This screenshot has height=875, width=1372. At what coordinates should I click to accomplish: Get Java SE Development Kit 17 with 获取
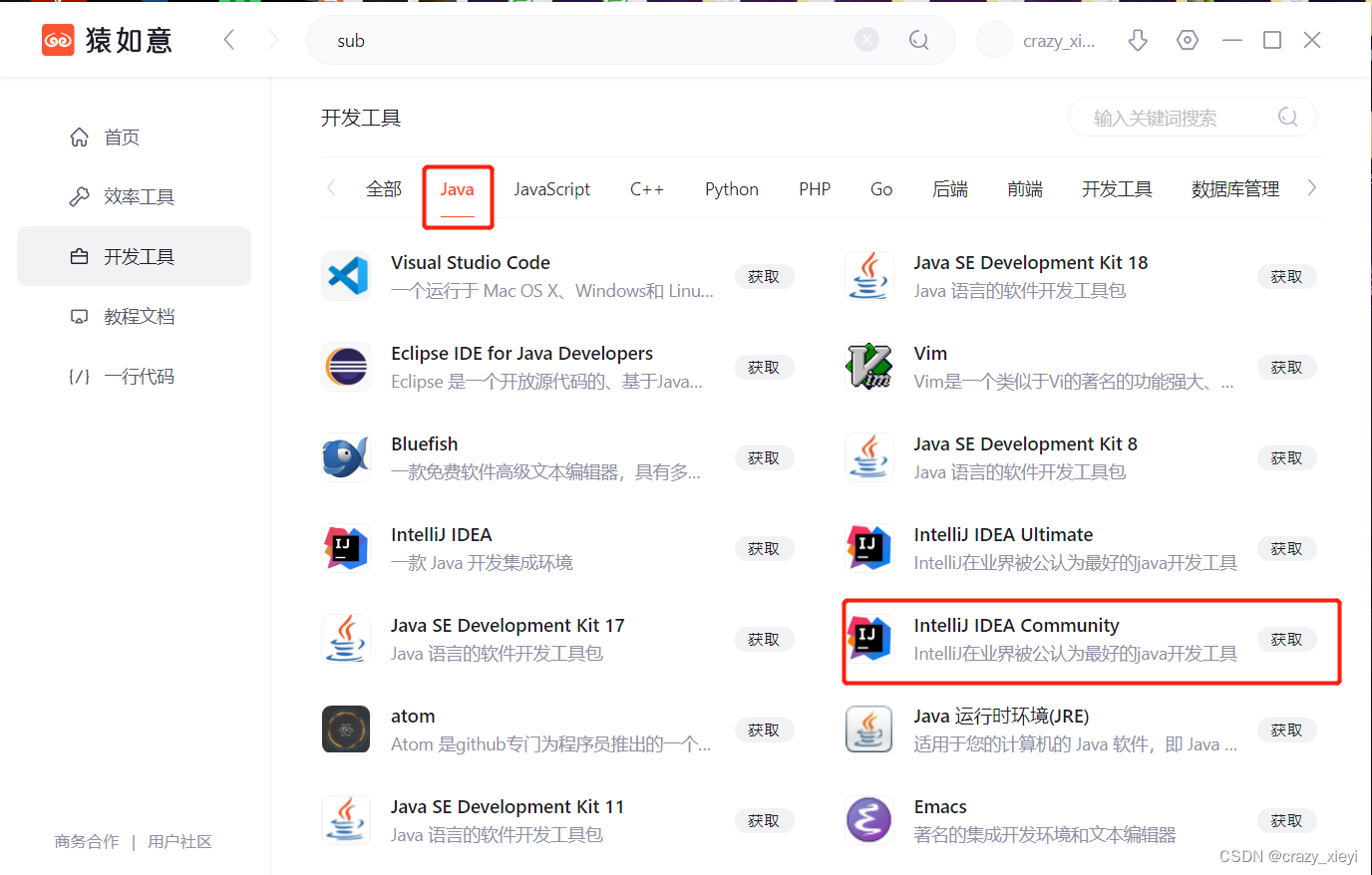coord(764,639)
